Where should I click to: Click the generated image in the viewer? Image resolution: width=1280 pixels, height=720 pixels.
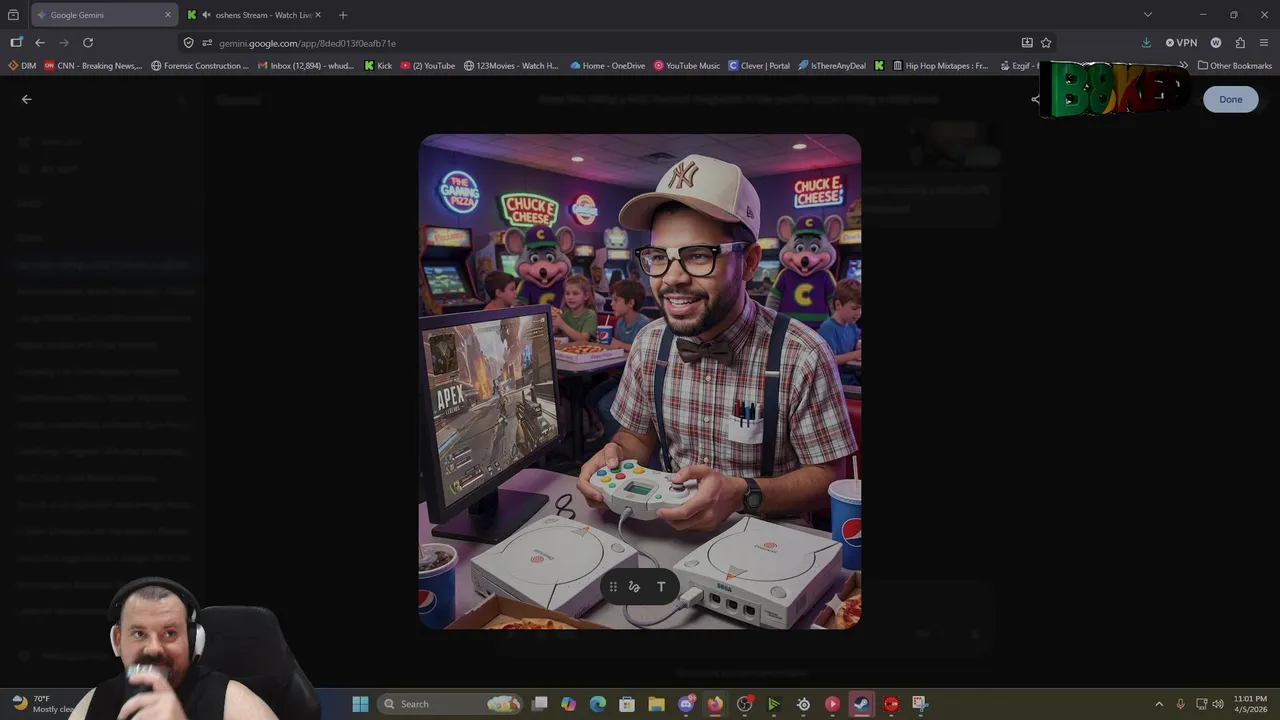click(x=639, y=381)
